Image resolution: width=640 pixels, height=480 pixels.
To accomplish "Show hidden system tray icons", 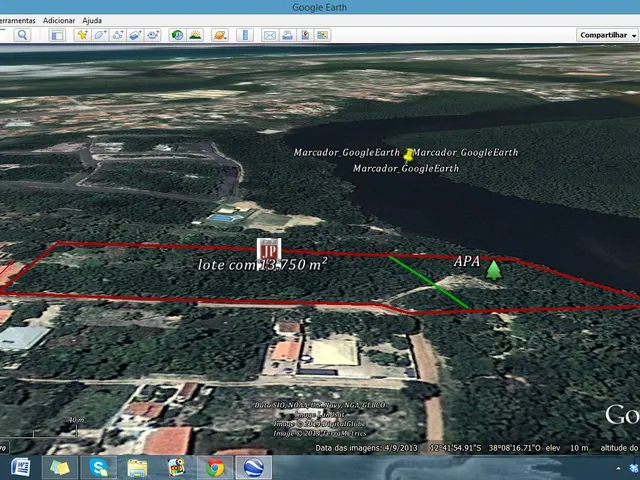I will pyautogui.click(x=618, y=469).
